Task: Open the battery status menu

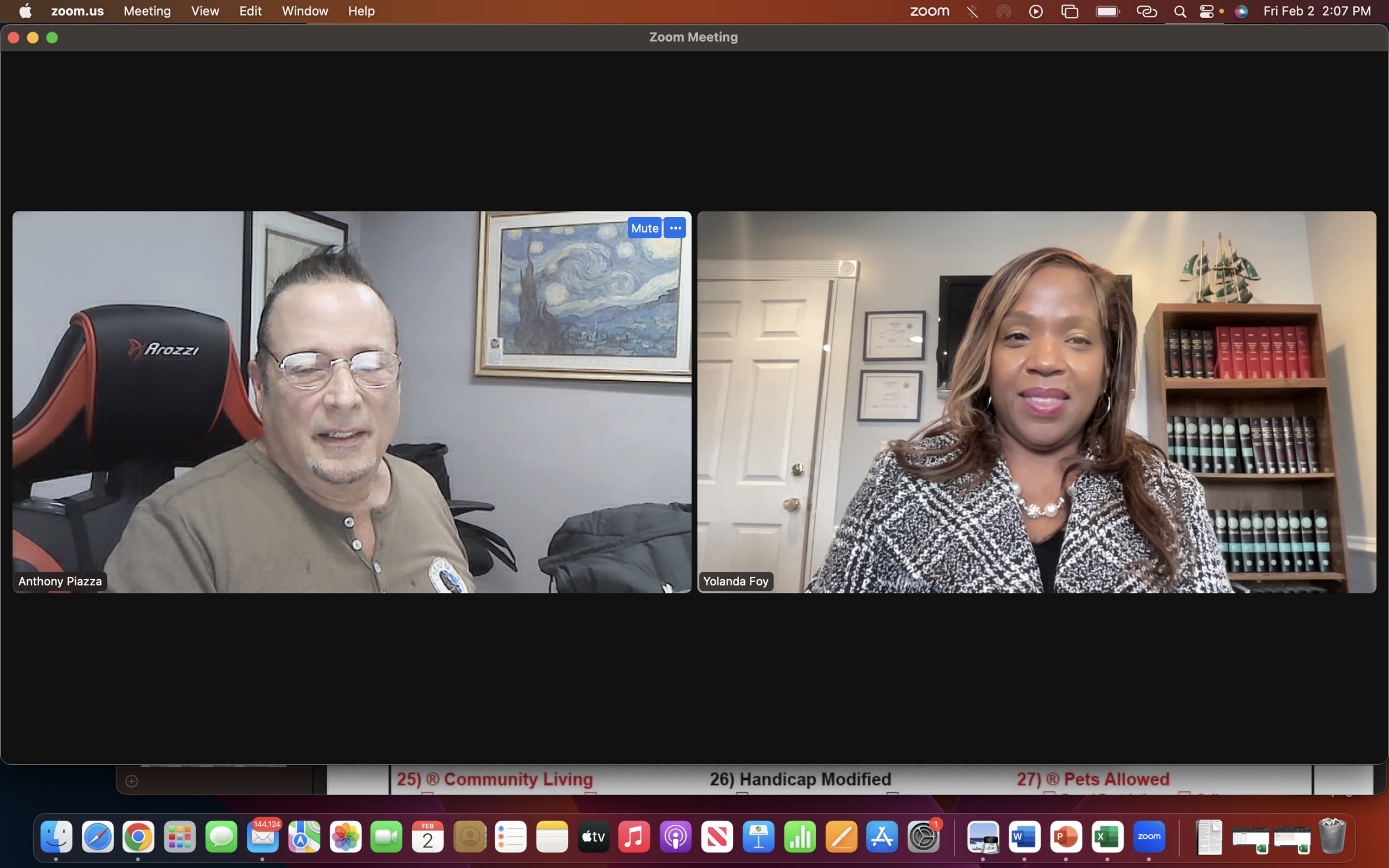Action: point(1107,11)
